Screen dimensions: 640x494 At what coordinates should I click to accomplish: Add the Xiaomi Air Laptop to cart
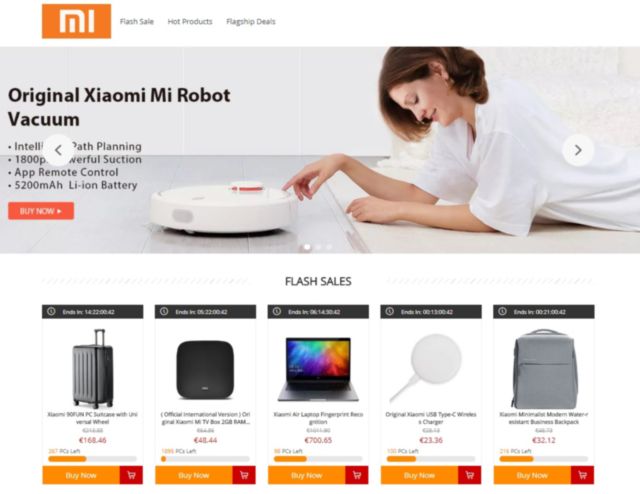tap(357, 475)
